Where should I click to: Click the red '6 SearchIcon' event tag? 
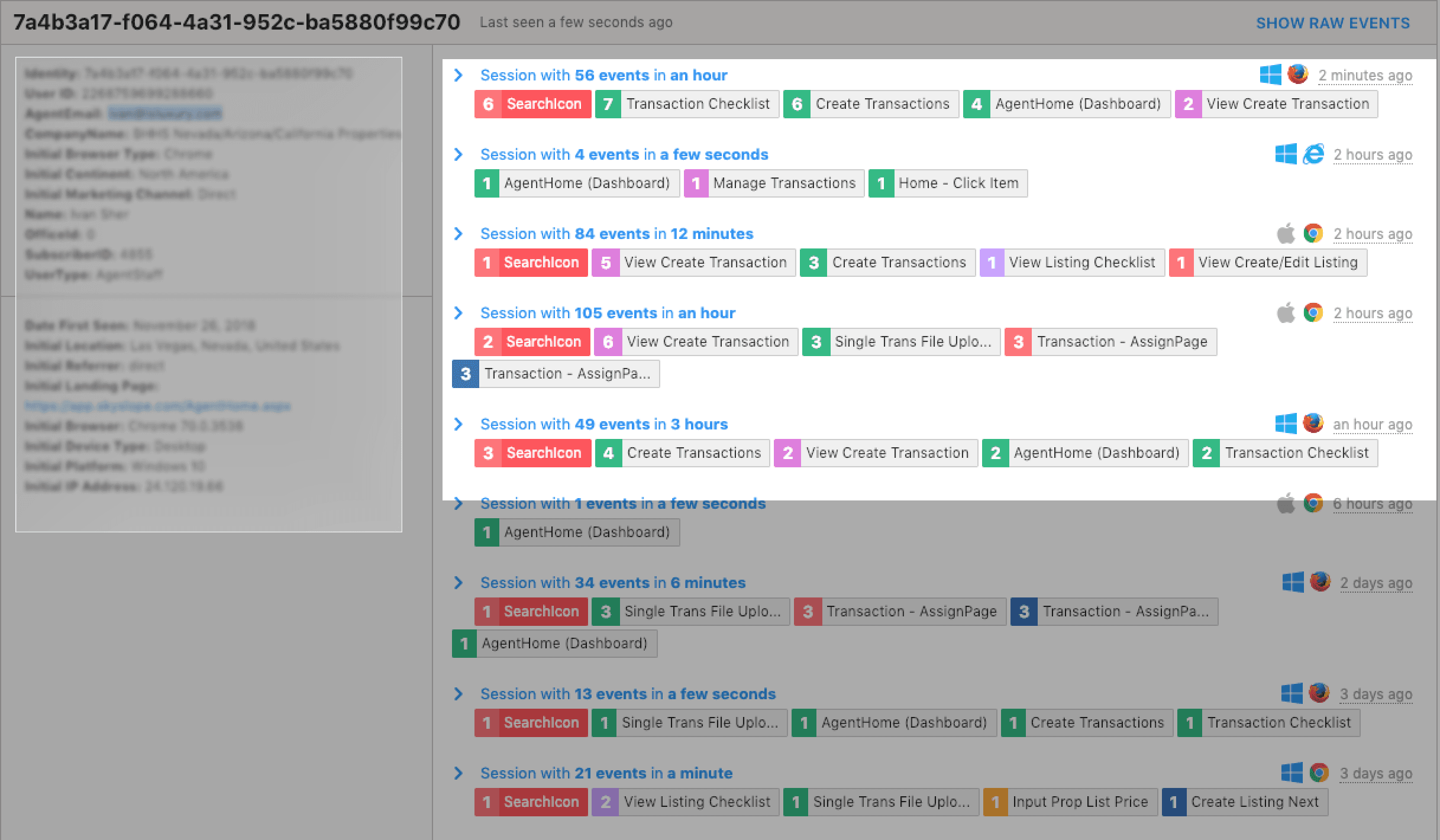click(532, 104)
